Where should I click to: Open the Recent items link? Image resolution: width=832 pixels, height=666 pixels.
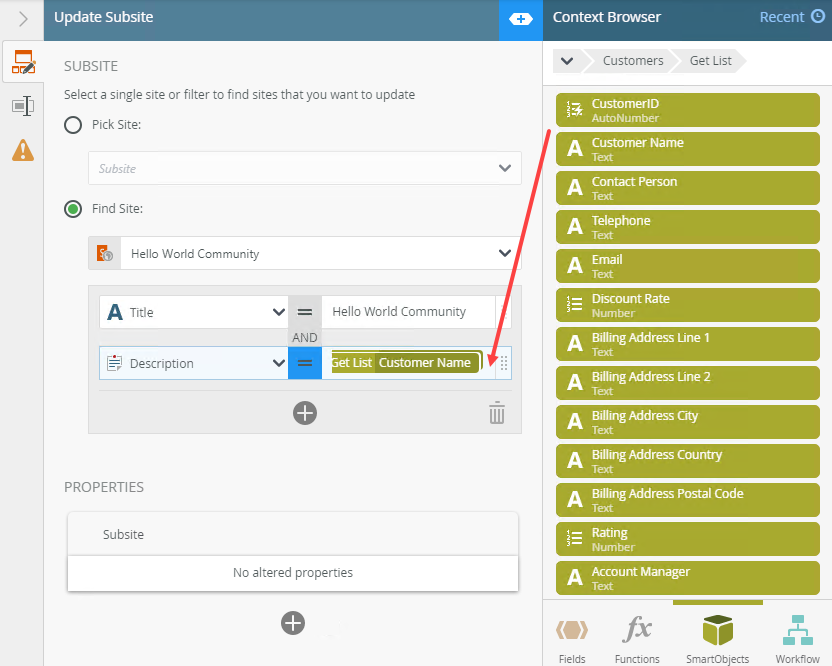[x=791, y=17]
